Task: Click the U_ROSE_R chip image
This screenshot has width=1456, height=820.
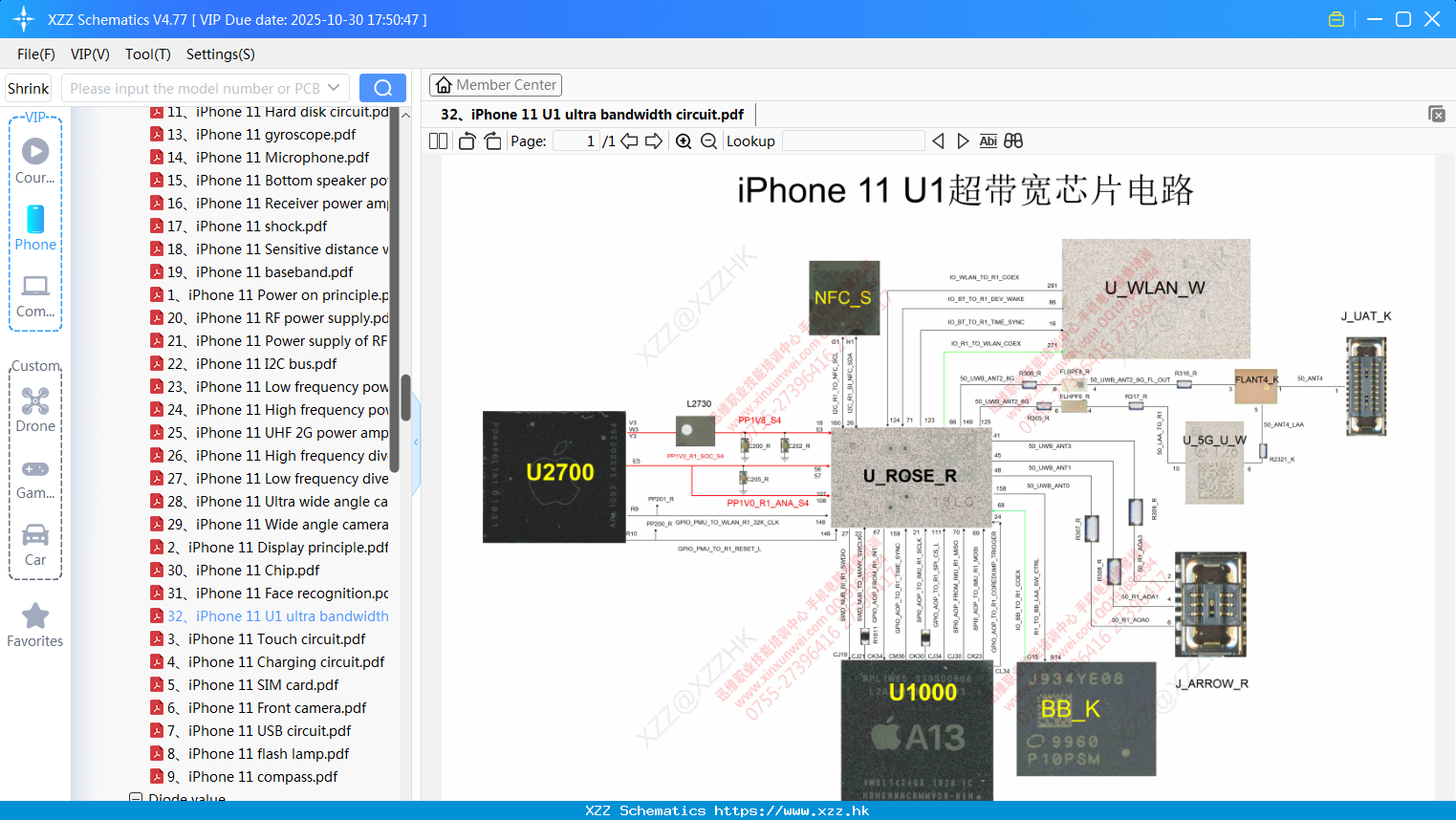Action: click(910, 476)
